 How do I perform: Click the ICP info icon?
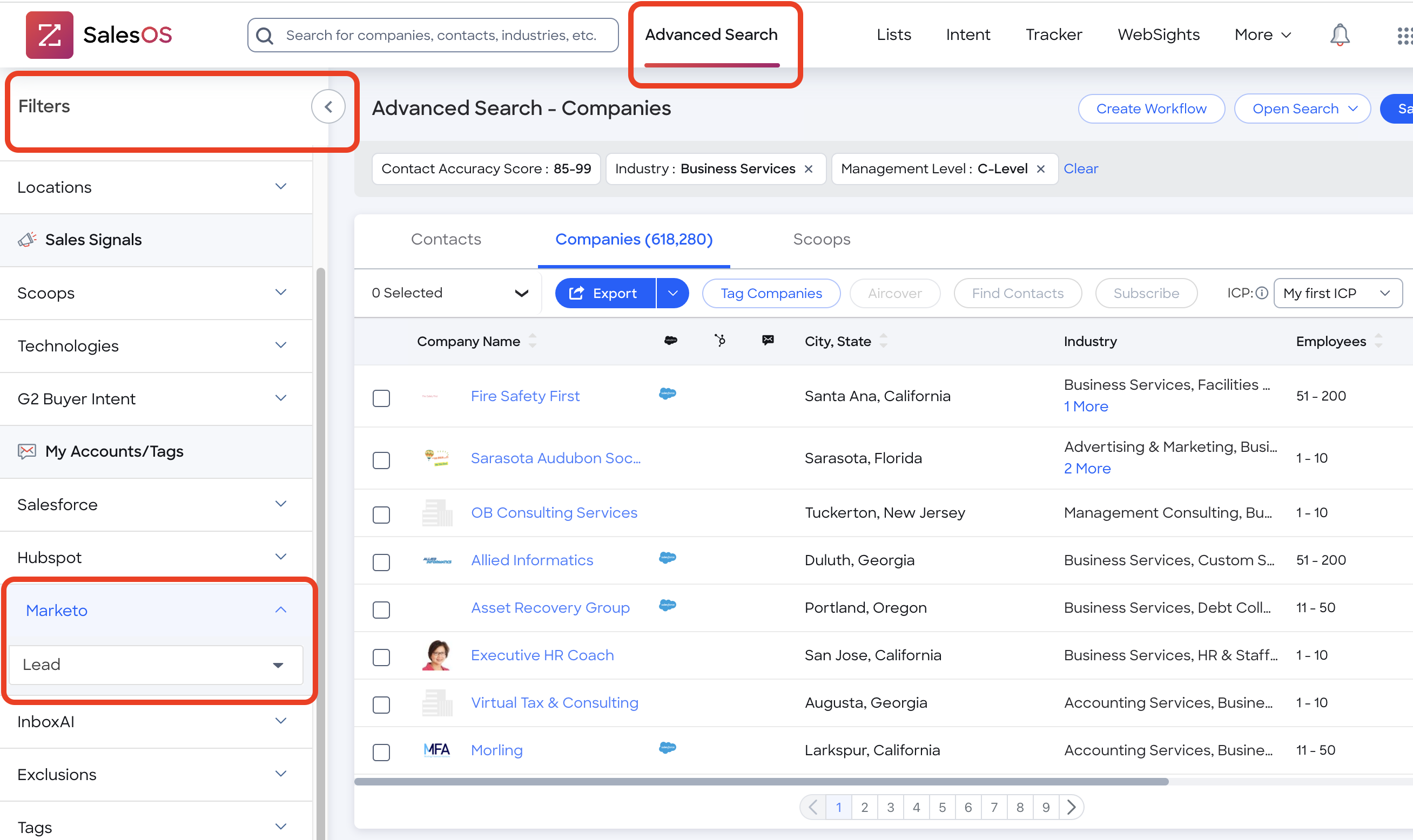pos(1261,293)
